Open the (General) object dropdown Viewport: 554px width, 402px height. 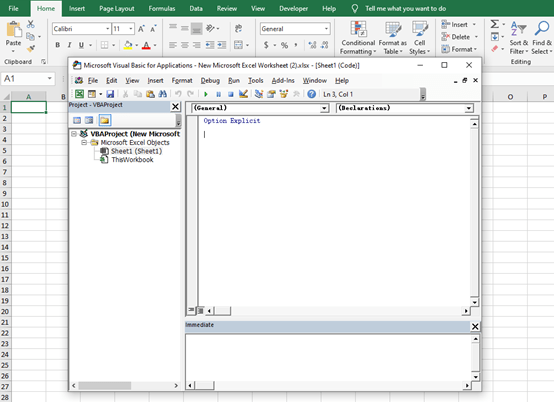pyautogui.click(x=324, y=108)
